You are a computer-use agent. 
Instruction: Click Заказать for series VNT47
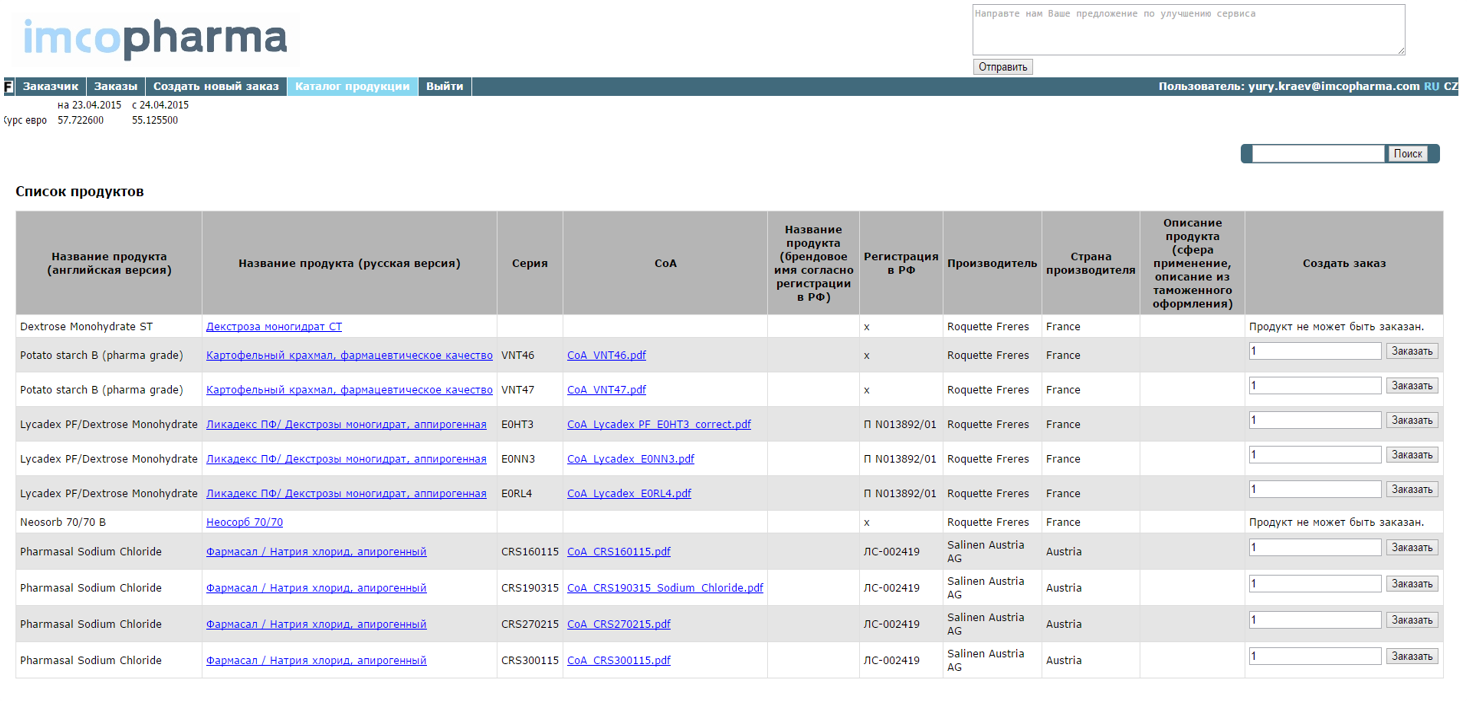1411,386
